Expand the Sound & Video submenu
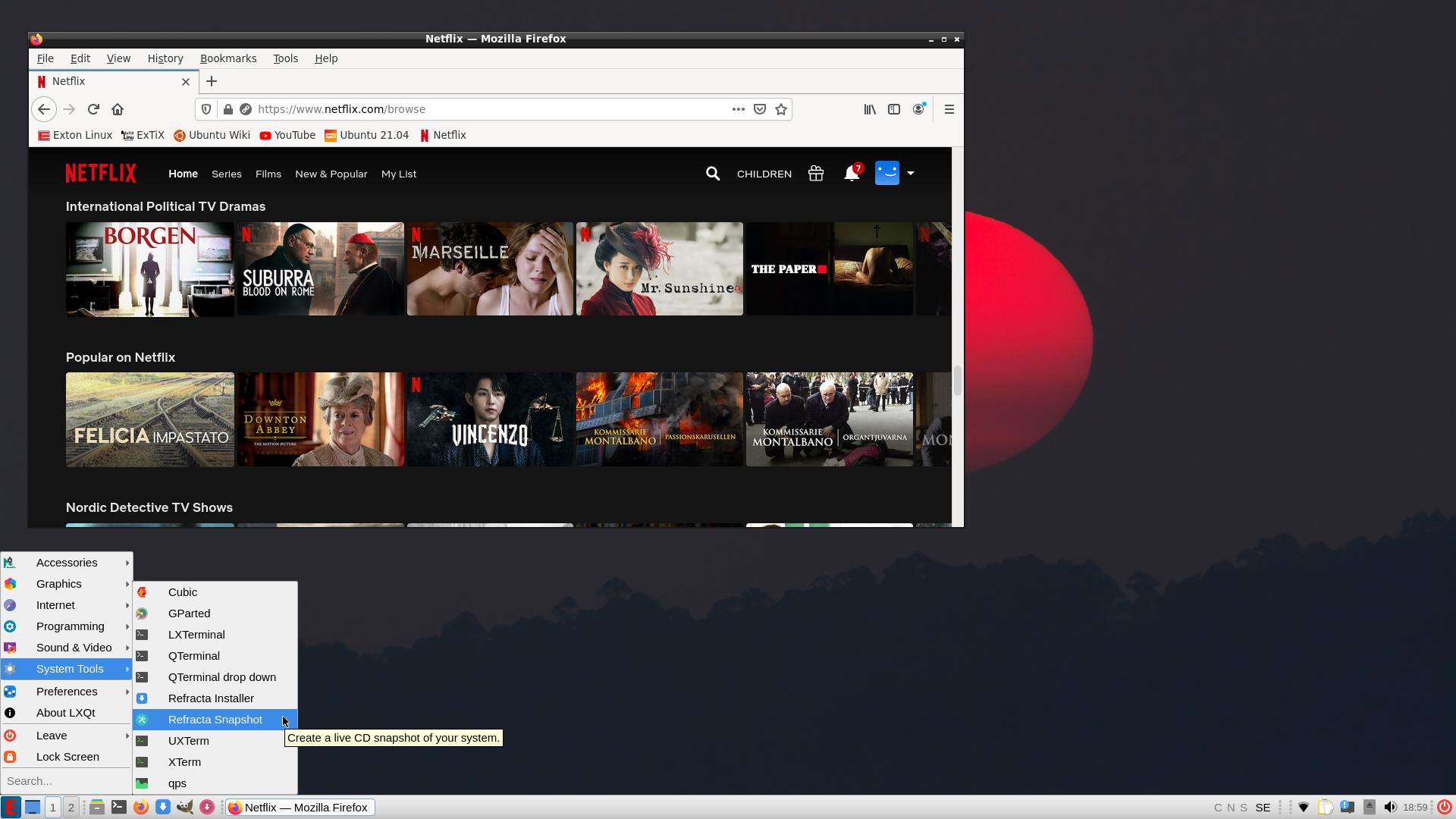Image resolution: width=1456 pixels, height=819 pixels. coord(67,648)
